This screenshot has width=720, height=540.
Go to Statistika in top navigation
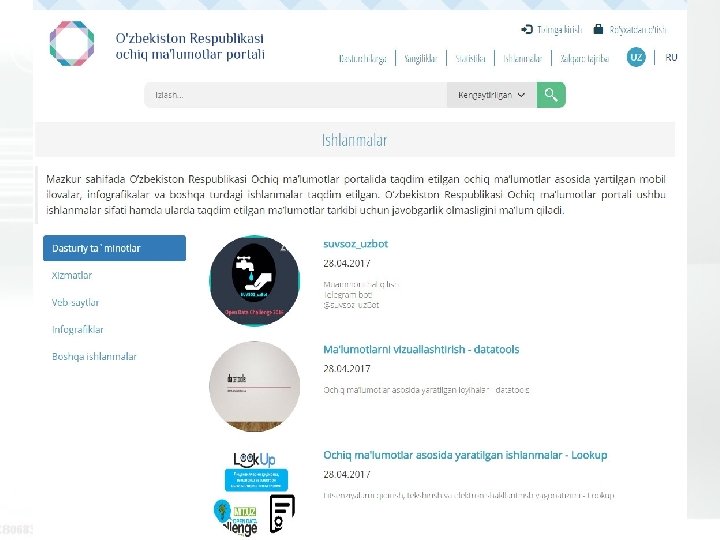pyautogui.click(x=470, y=58)
